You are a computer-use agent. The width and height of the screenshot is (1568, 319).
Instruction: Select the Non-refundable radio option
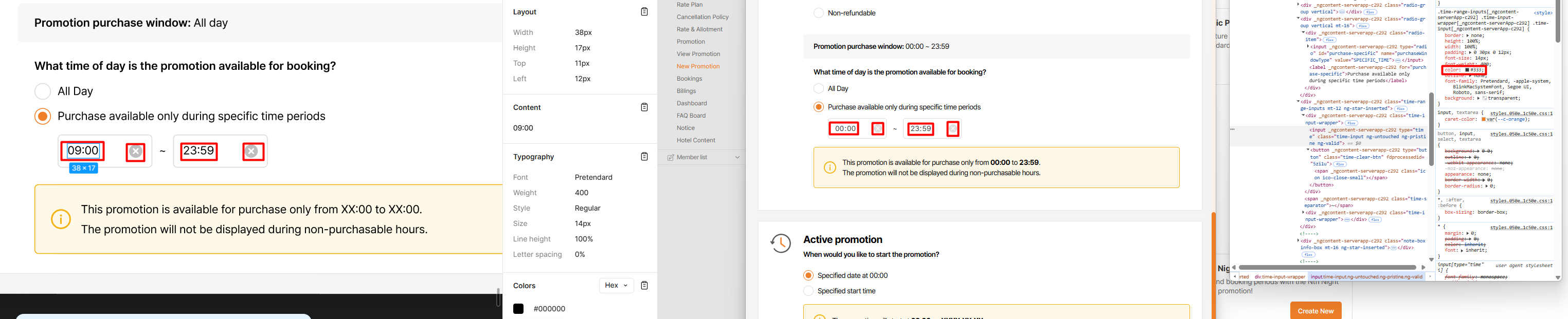coord(819,13)
